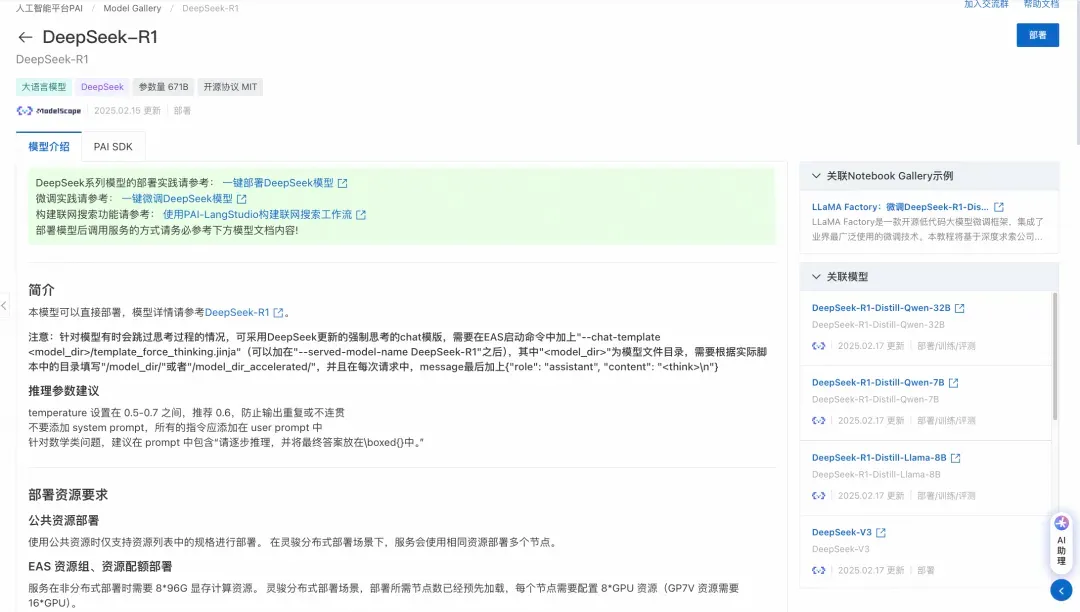Screen dimensions: 1080x612
Task: Open 加入交流群 link
Action: pos(986,4)
